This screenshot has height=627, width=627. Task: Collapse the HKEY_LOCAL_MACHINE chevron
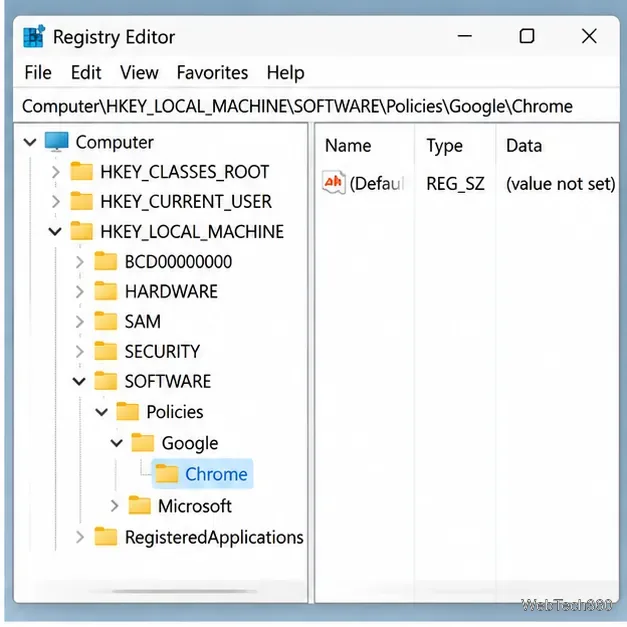[55, 232]
